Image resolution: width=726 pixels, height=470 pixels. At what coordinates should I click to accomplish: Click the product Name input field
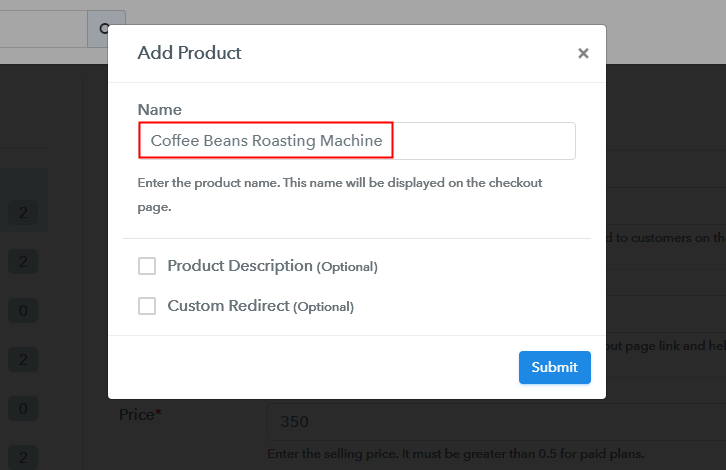(357, 141)
